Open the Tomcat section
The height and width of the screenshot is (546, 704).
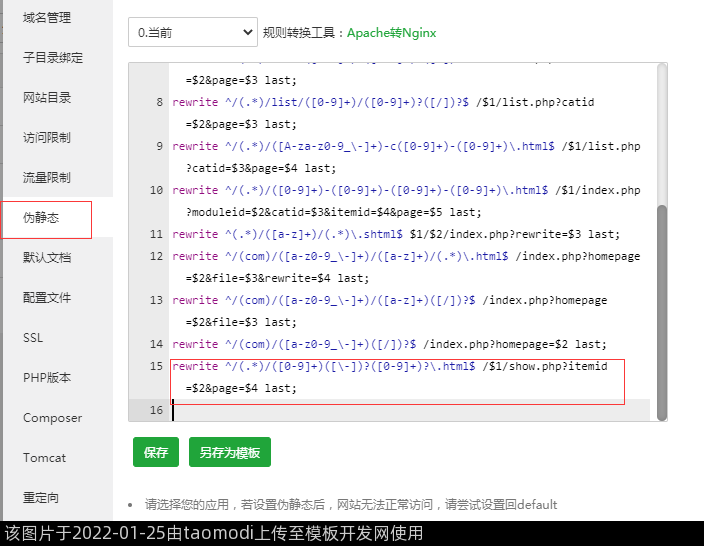point(44,458)
